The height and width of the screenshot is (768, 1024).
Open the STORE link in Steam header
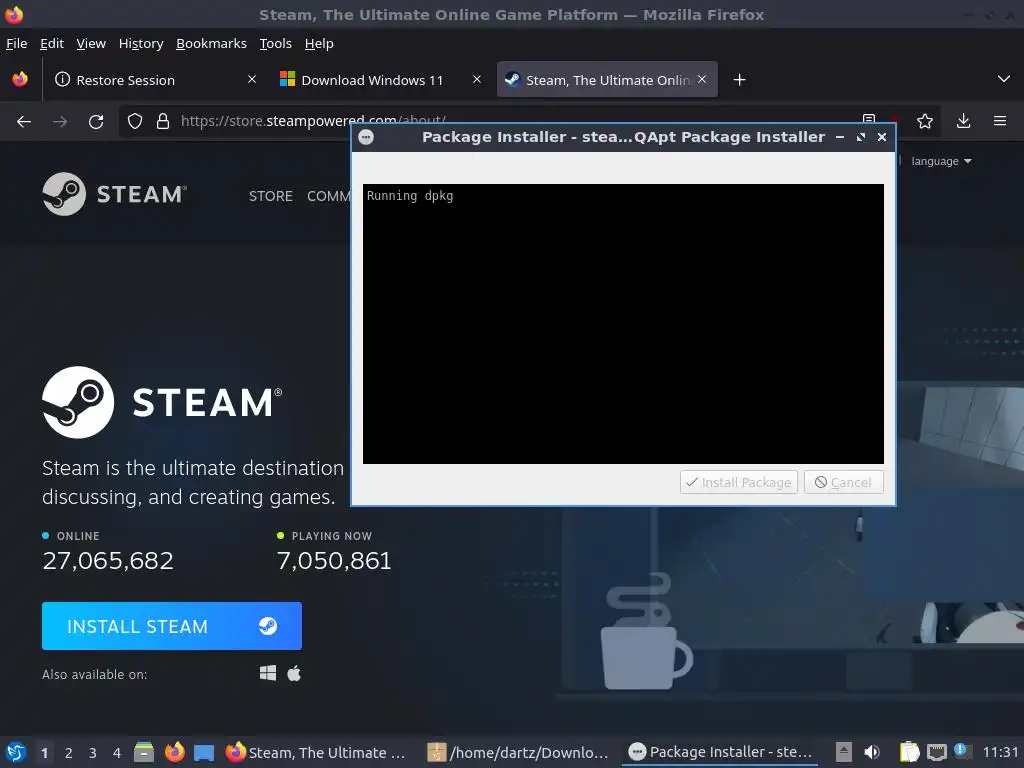(270, 196)
